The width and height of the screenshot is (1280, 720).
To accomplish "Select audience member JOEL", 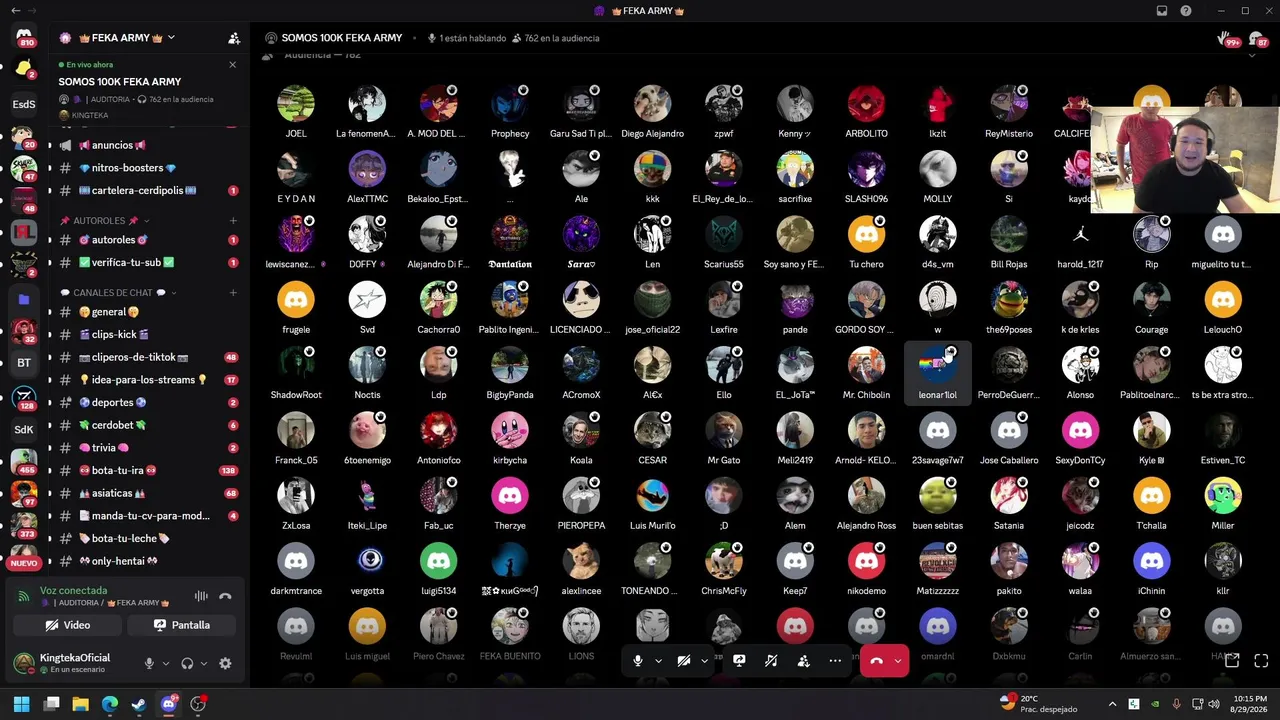I will (x=296, y=112).
